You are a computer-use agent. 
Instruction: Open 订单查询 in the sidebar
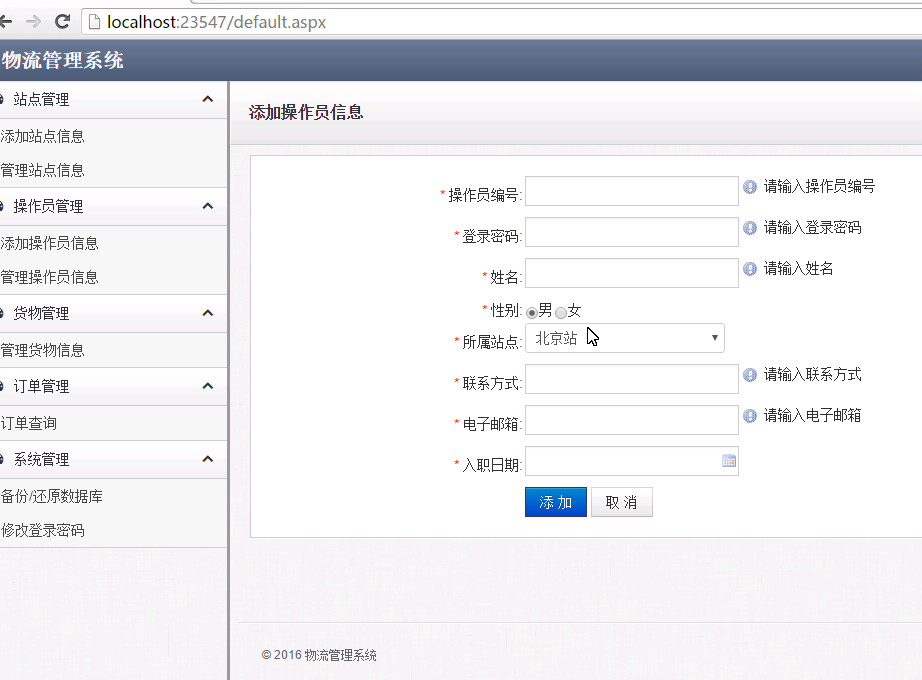[29, 424]
